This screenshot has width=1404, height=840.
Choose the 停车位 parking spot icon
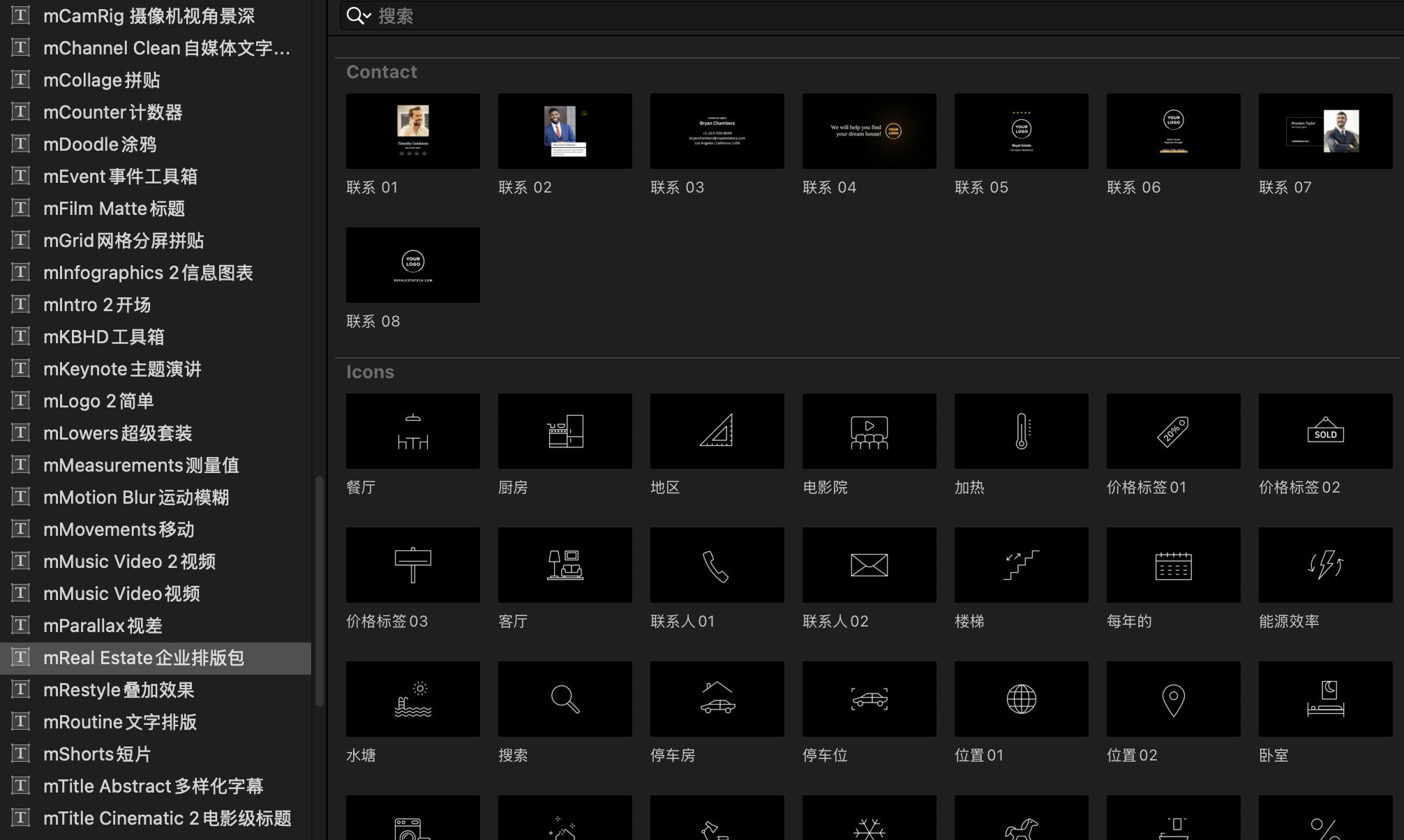coord(869,699)
